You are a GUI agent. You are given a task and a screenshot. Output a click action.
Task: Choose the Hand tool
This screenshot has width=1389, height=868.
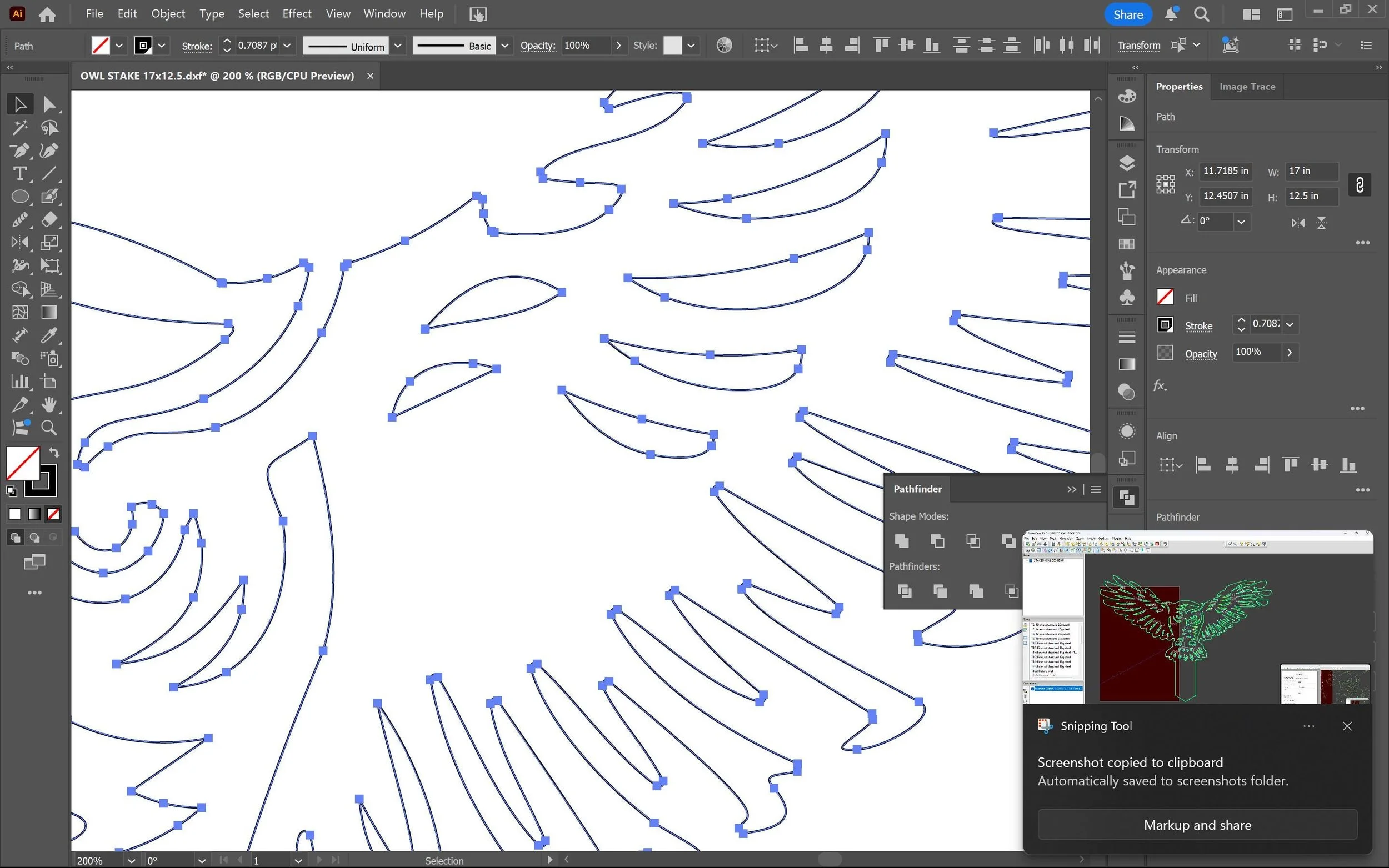click(49, 405)
